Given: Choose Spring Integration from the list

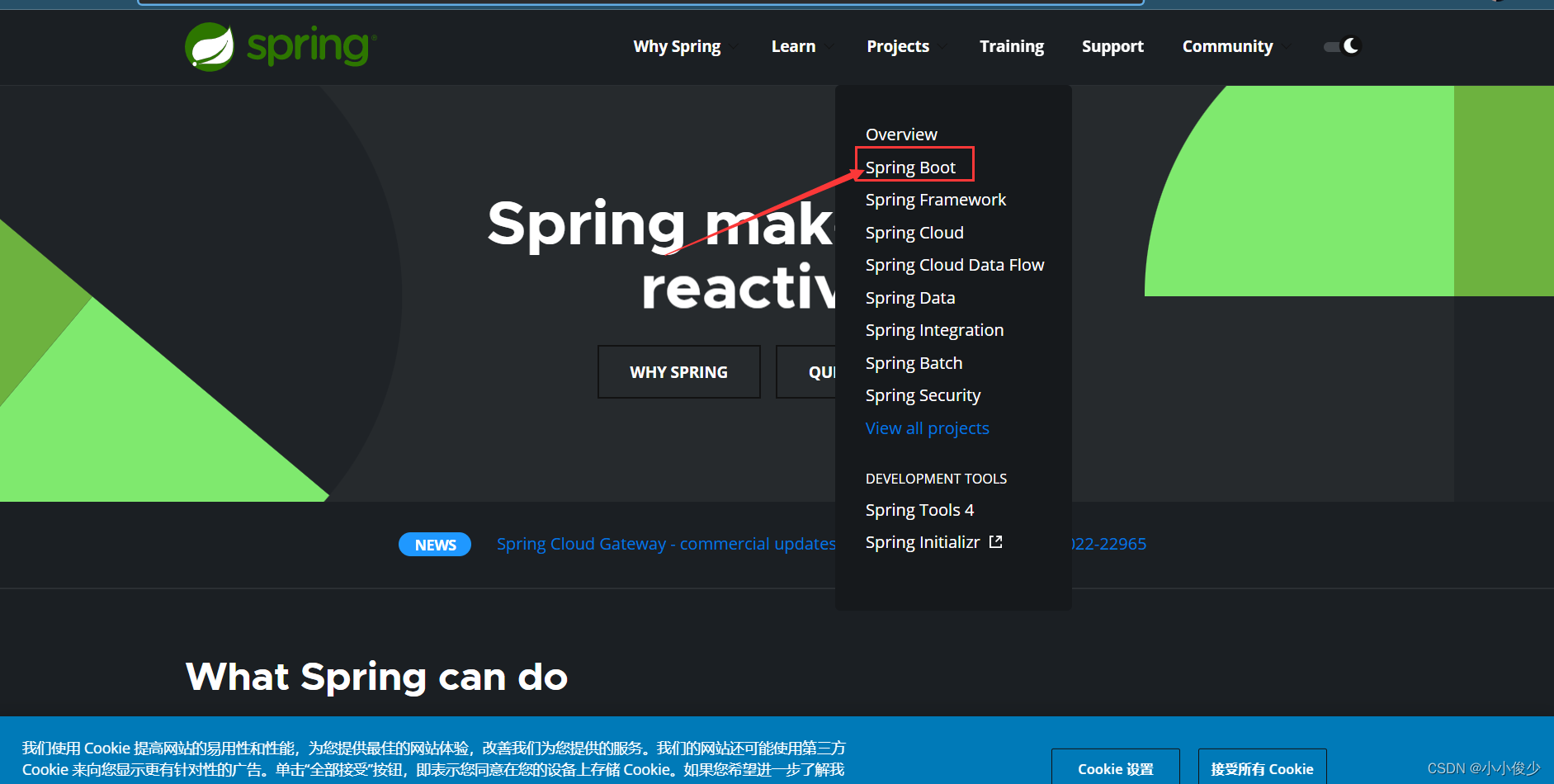Looking at the screenshot, I should tap(934, 330).
